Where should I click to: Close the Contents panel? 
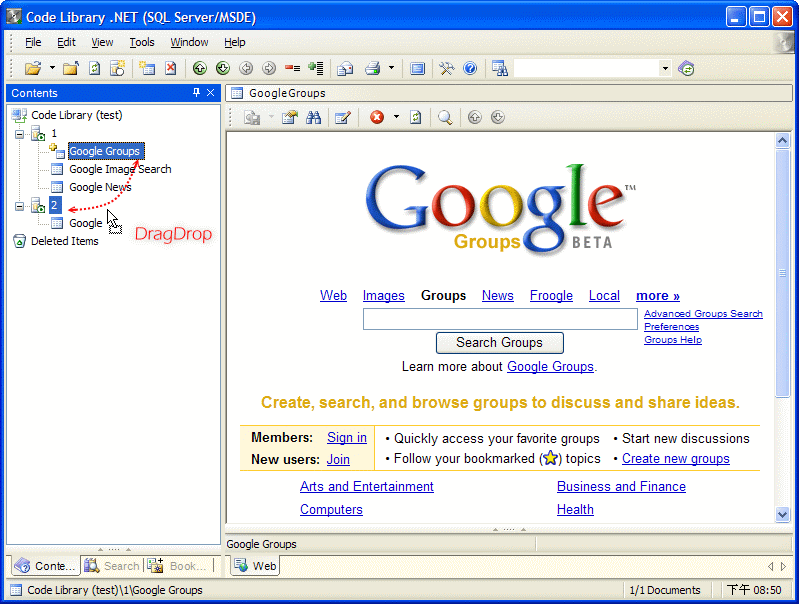click(x=210, y=93)
